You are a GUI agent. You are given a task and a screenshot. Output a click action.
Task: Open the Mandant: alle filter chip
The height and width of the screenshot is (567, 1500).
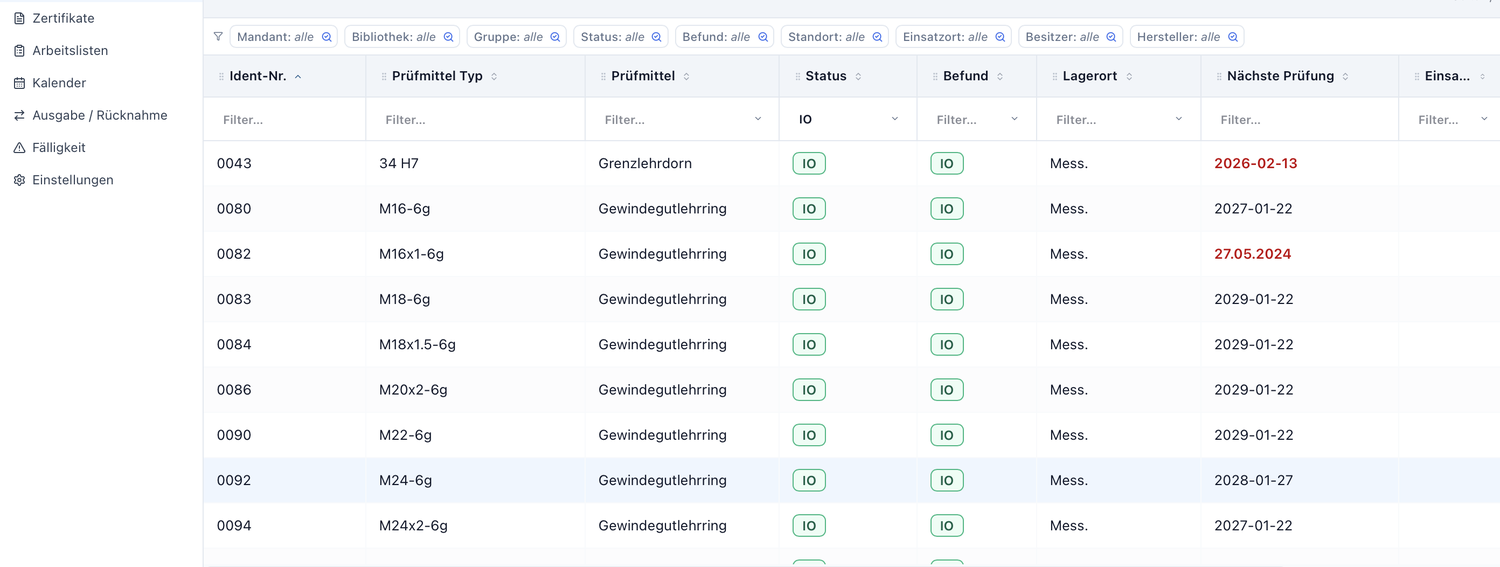[284, 37]
